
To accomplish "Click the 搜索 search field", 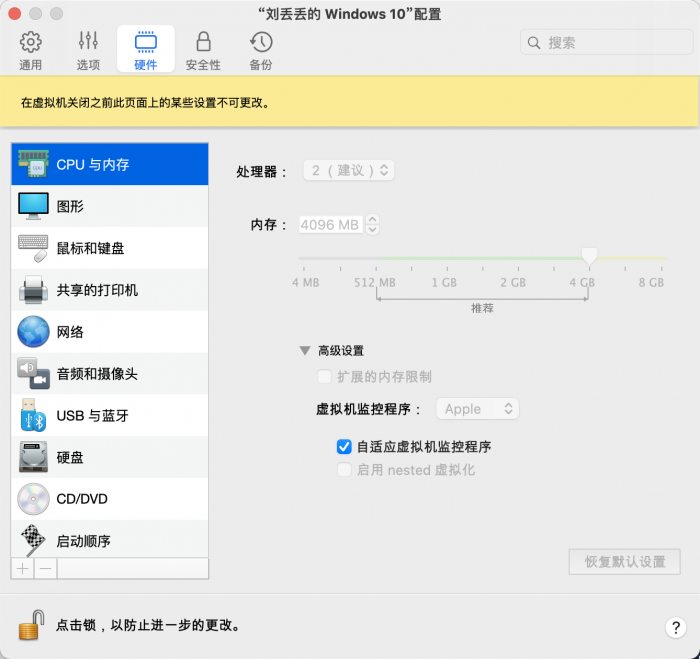I will pos(606,42).
